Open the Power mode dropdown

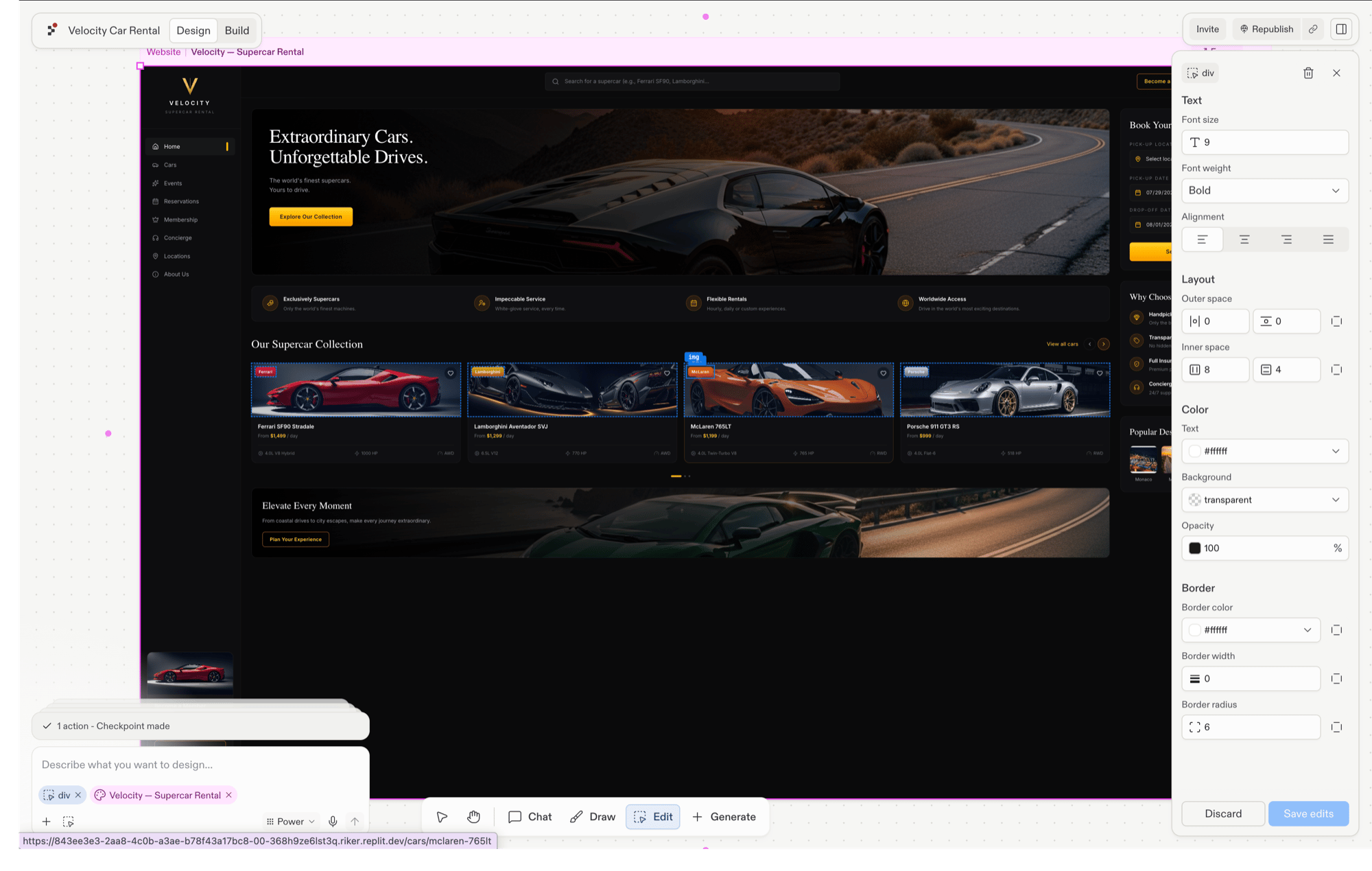[291, 822]
